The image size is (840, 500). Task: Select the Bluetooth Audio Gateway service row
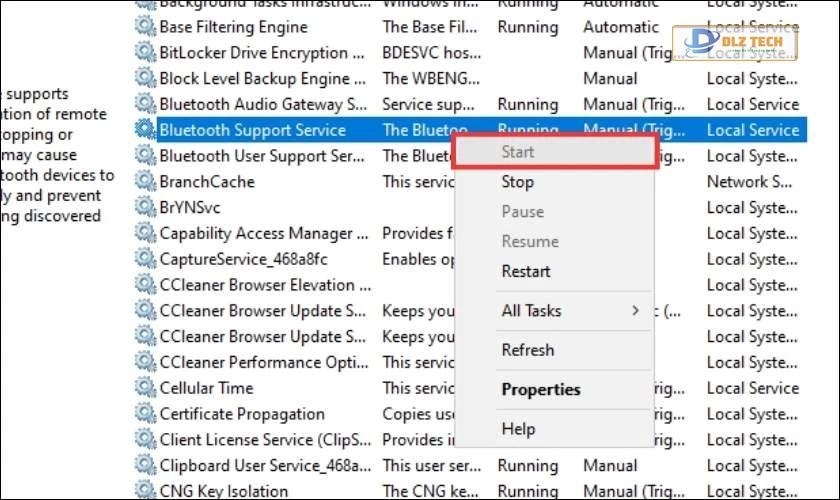(x=263, y=104)
